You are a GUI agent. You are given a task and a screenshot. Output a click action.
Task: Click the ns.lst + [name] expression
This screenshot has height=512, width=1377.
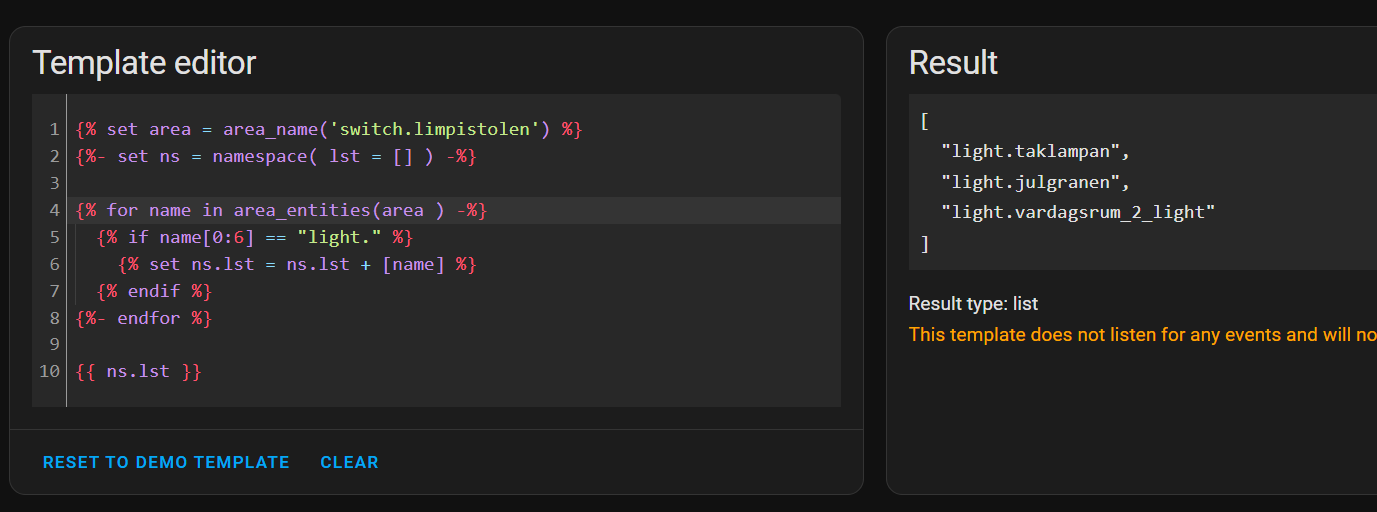click(366, 264)
